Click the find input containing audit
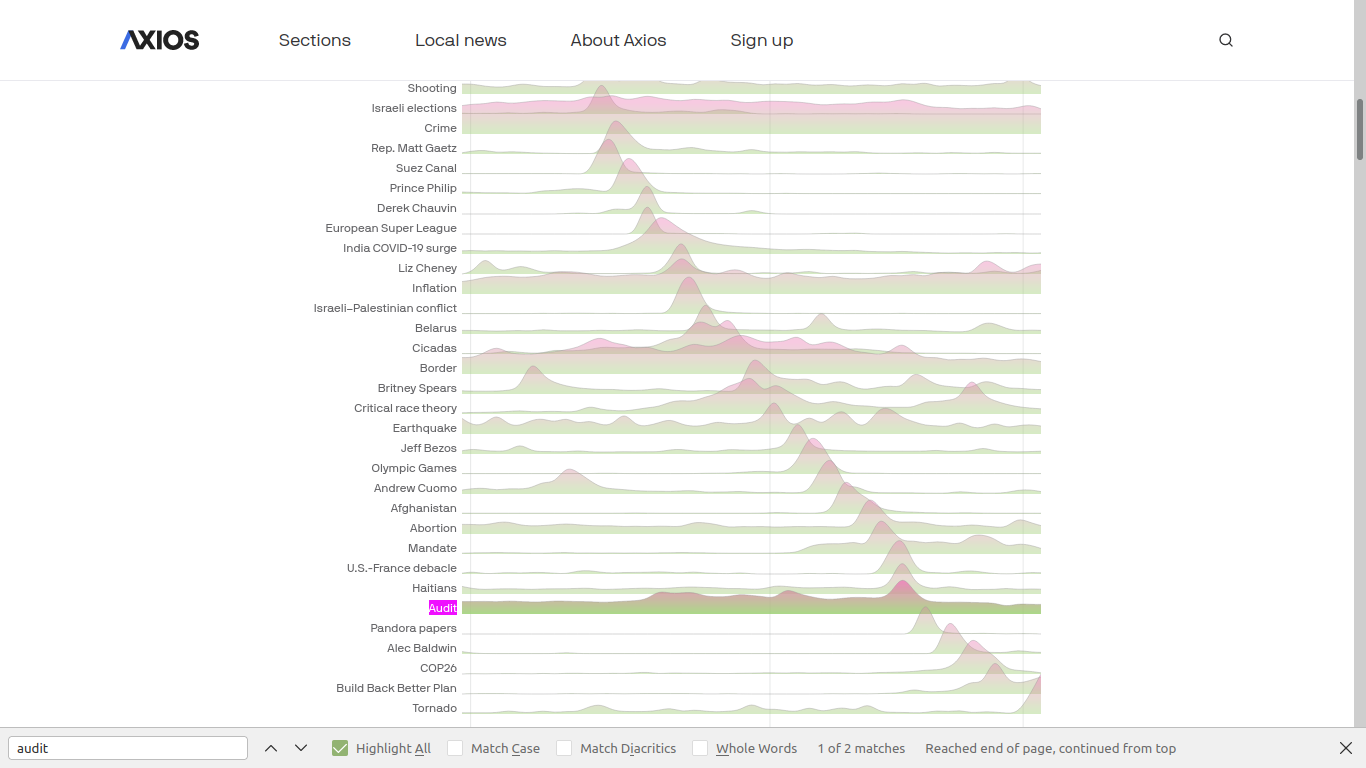This screenshot has height=768, width=1366. [x=128, y=748]
